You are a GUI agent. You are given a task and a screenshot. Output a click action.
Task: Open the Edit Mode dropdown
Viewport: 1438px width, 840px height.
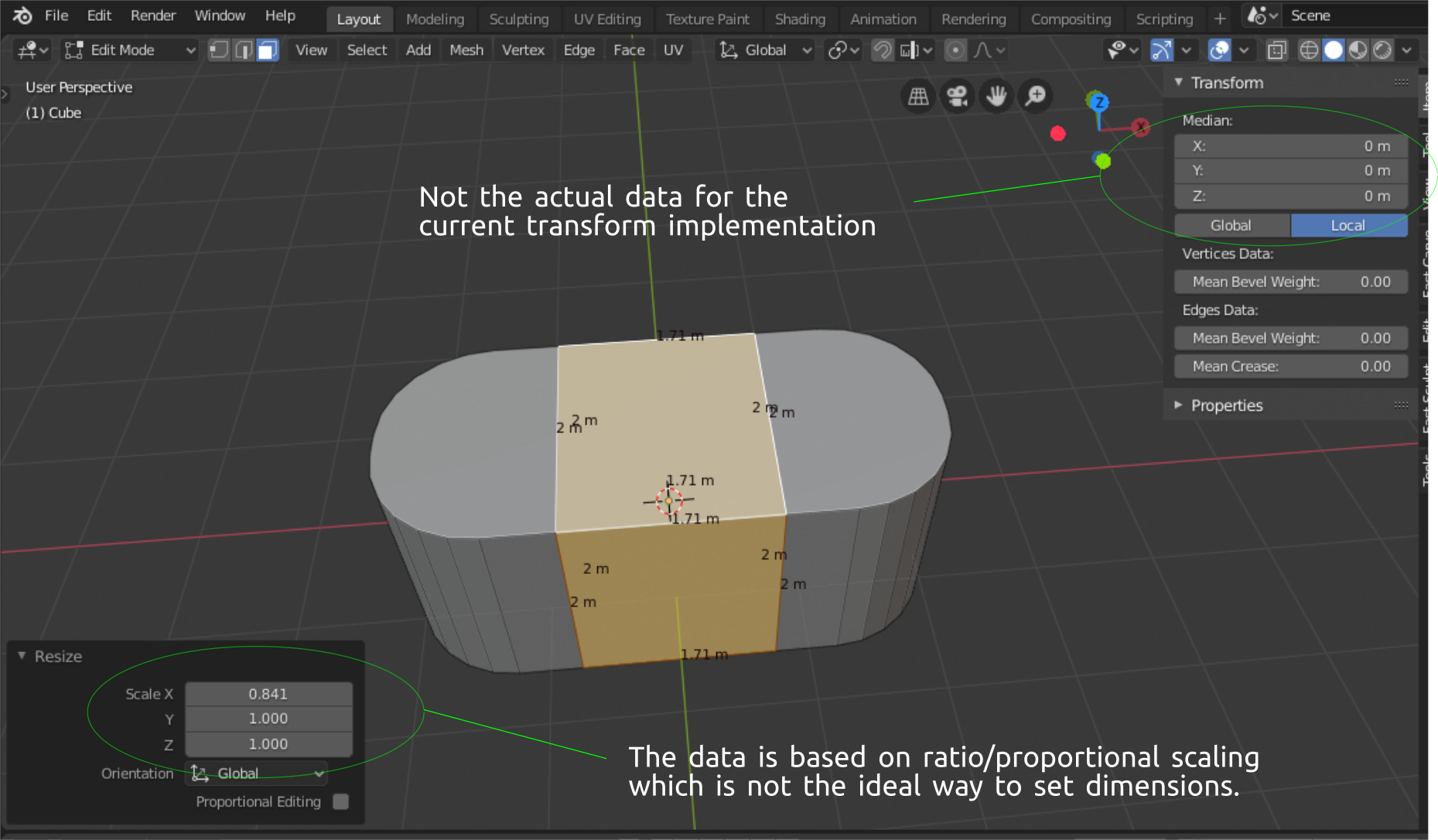[129, 50]
